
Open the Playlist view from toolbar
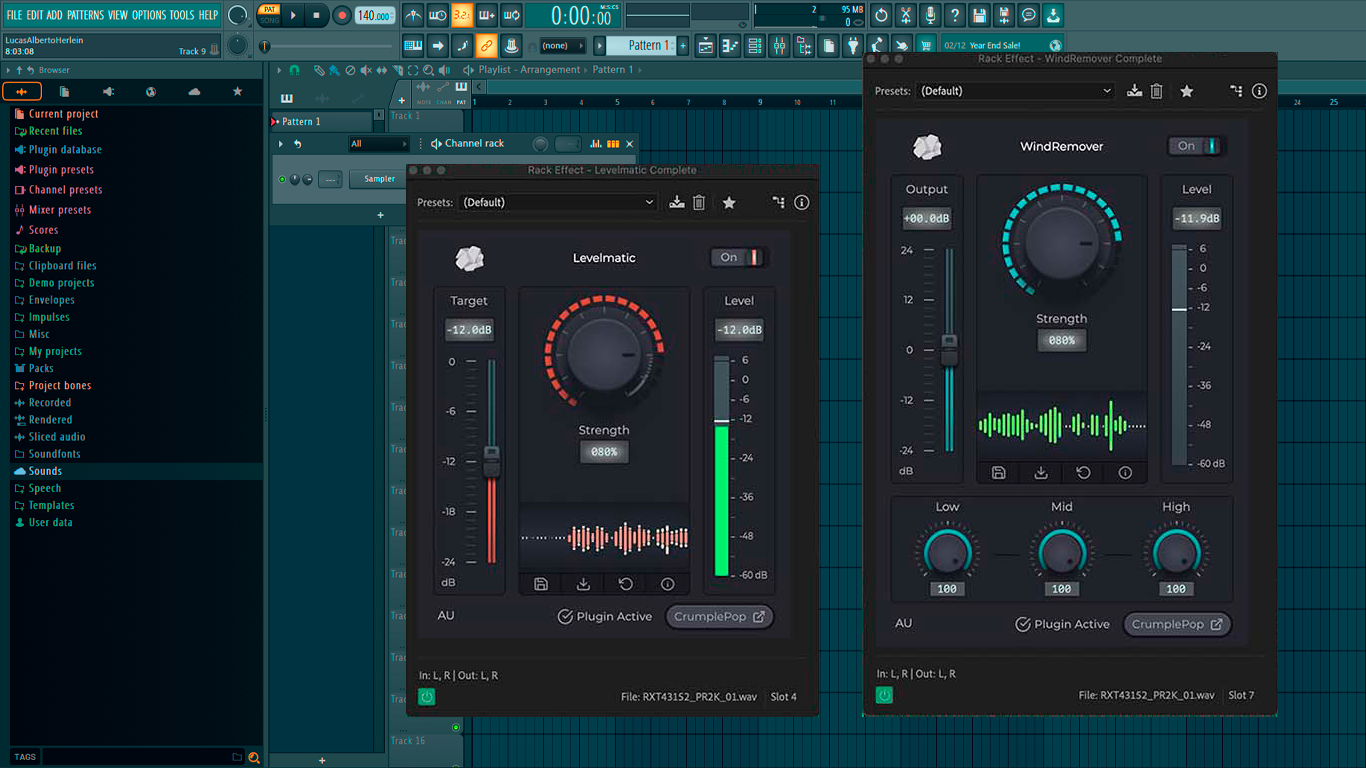[705, 45]
